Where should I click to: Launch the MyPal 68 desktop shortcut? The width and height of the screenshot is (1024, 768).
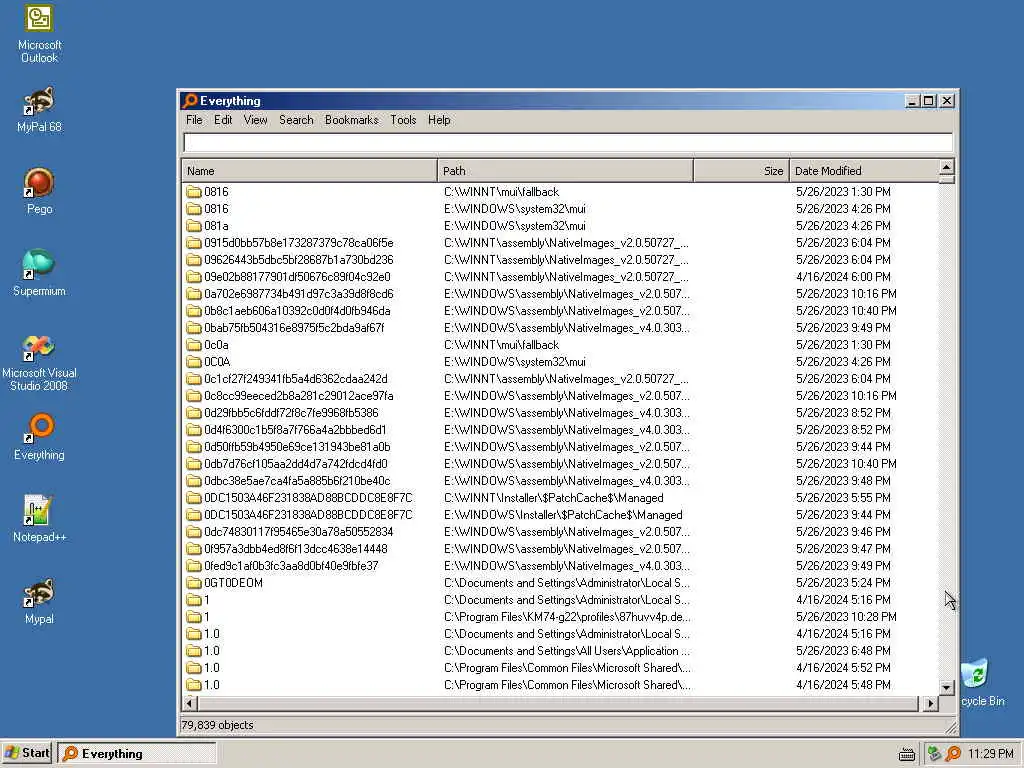pyautogui.click(x=39, y=110)
